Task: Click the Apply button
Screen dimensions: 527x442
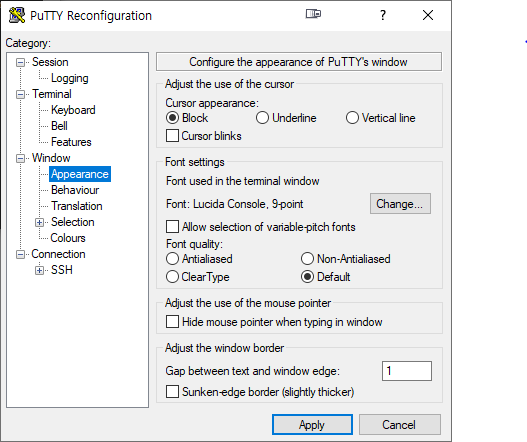Action: (312, 425)
